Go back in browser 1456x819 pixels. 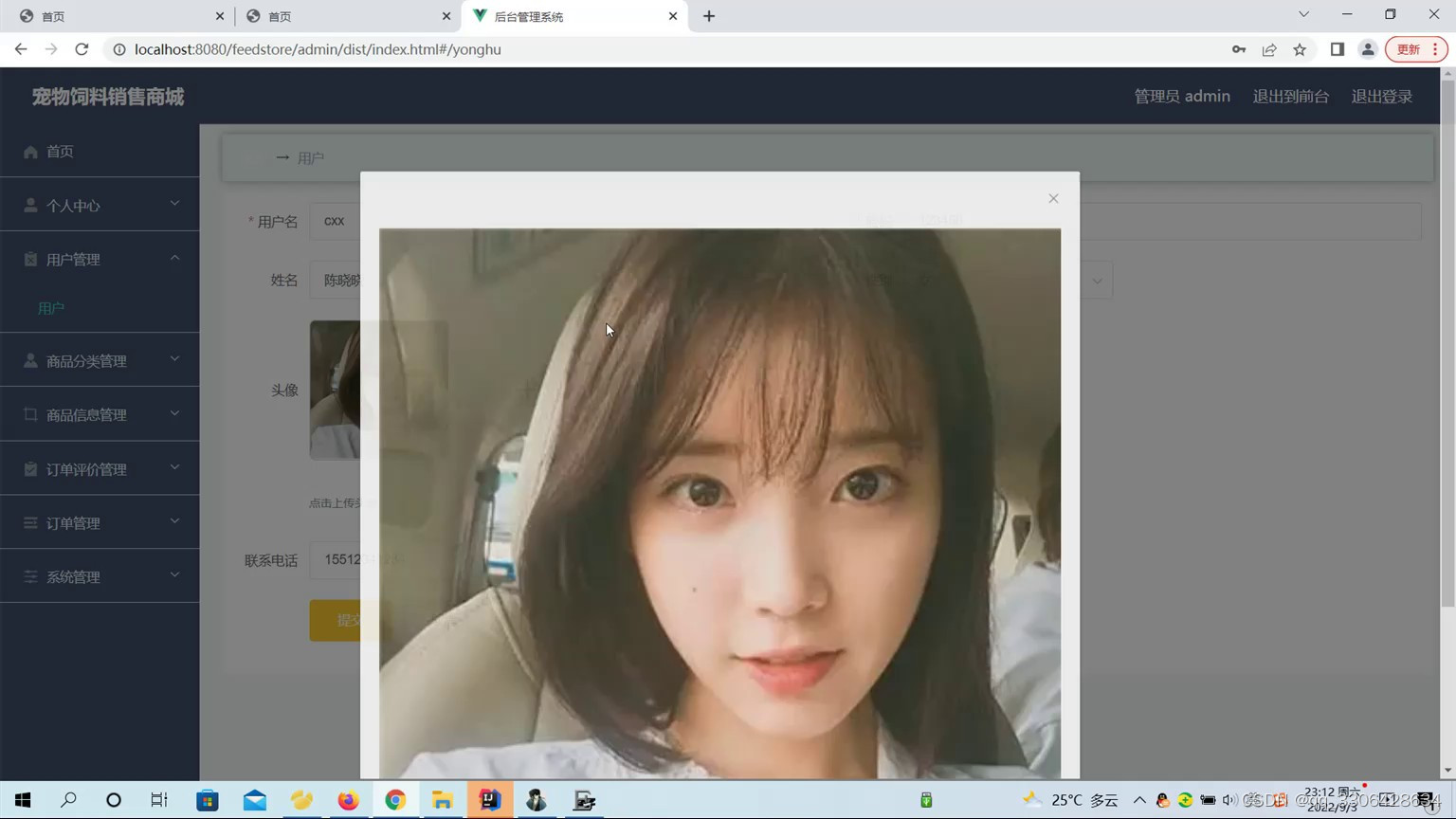[x=21, y=49]
